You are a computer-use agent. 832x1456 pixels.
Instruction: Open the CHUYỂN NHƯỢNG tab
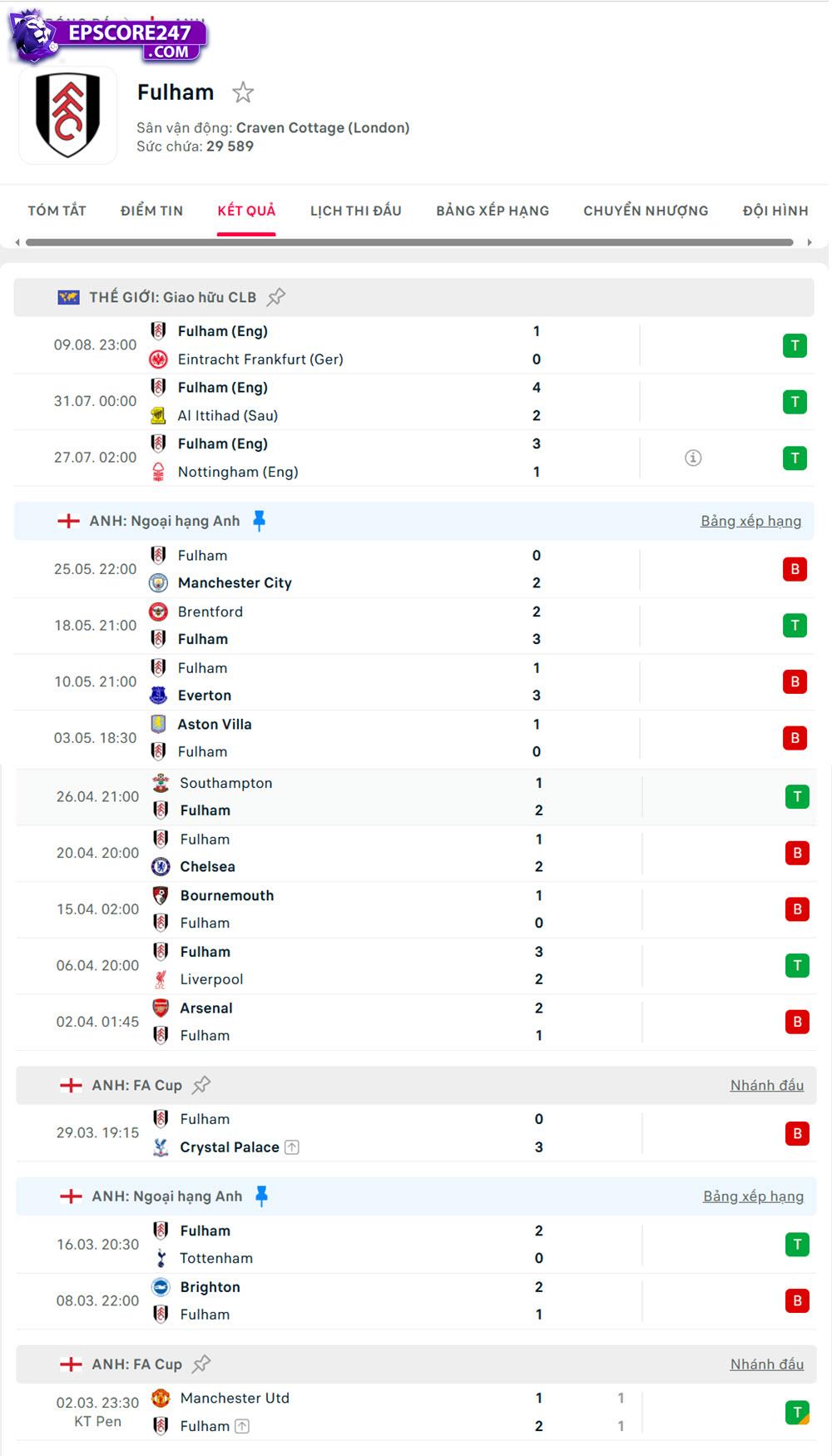point(644,210)
